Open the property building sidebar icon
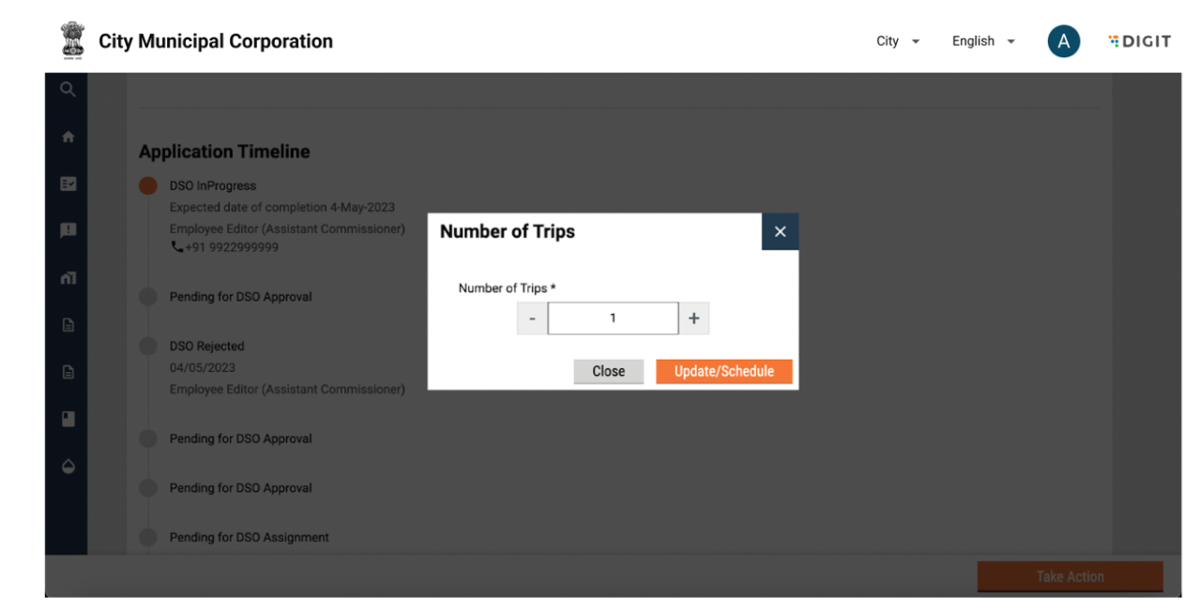 coord(68,278)
